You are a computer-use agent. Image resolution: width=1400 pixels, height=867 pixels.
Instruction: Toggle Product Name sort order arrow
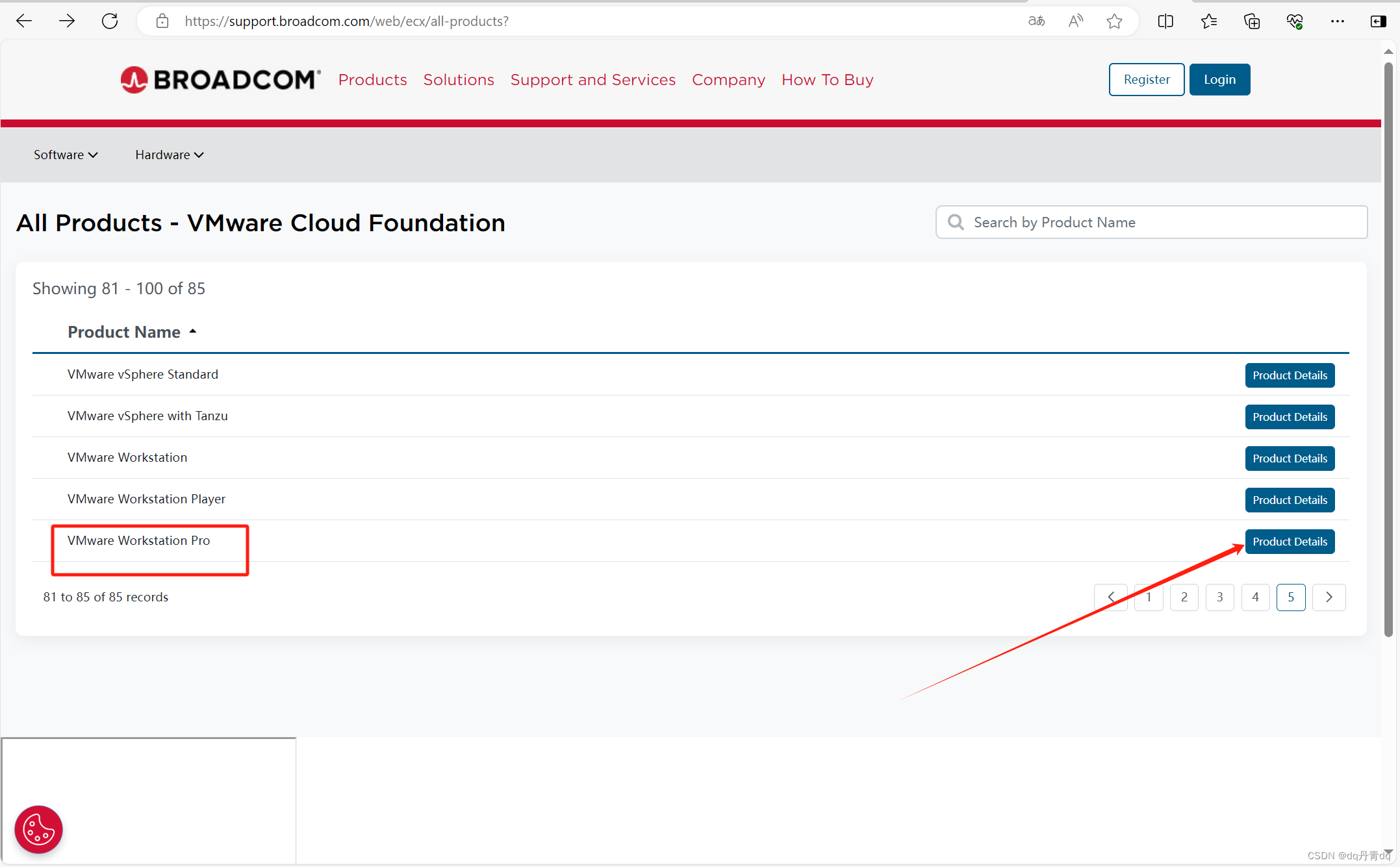click(193, 331)
